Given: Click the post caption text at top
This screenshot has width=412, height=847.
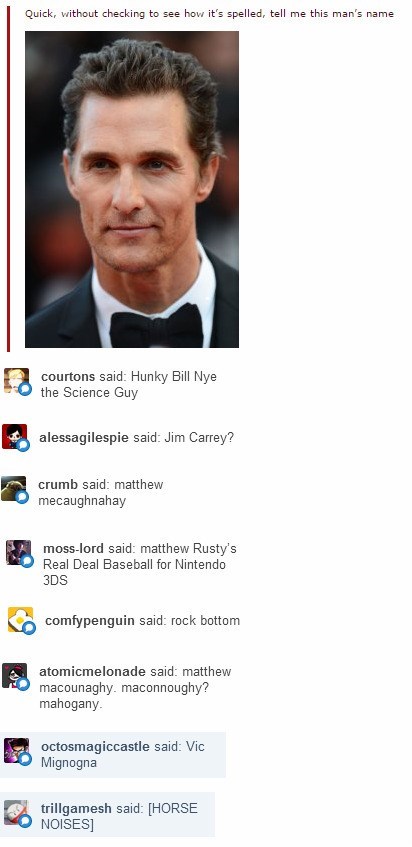Looking at the screenshot, I should coord(209,14).
